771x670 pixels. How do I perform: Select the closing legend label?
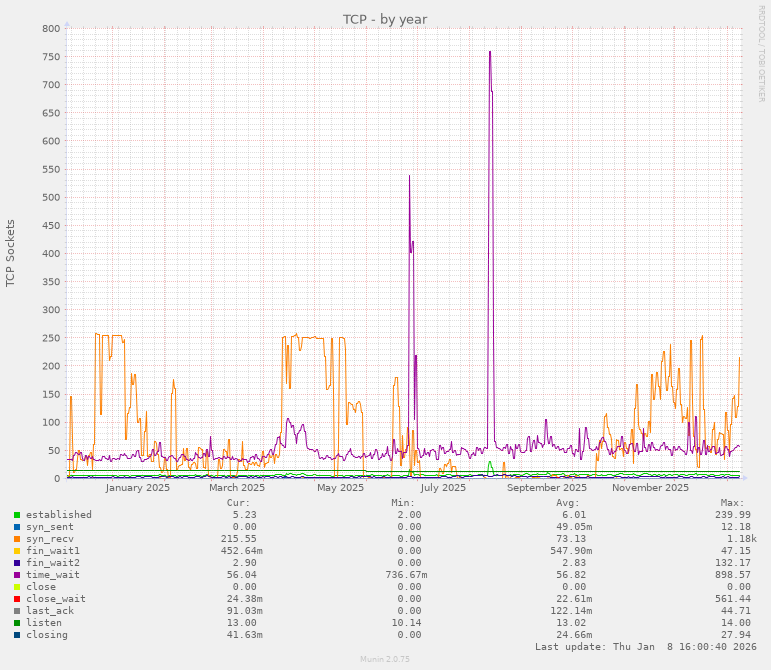click(x=47, y=635)
